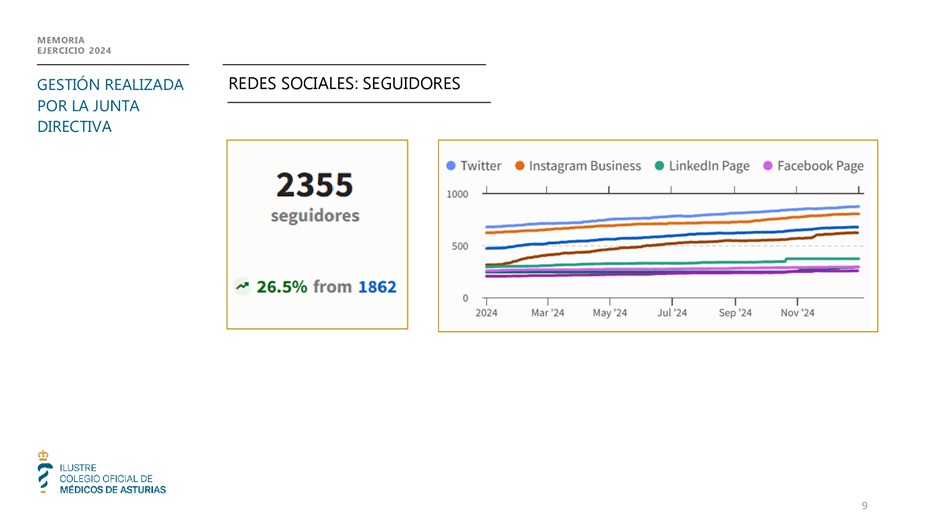
Task: Click the blue 1862 previous value
Action: (377, 287)
